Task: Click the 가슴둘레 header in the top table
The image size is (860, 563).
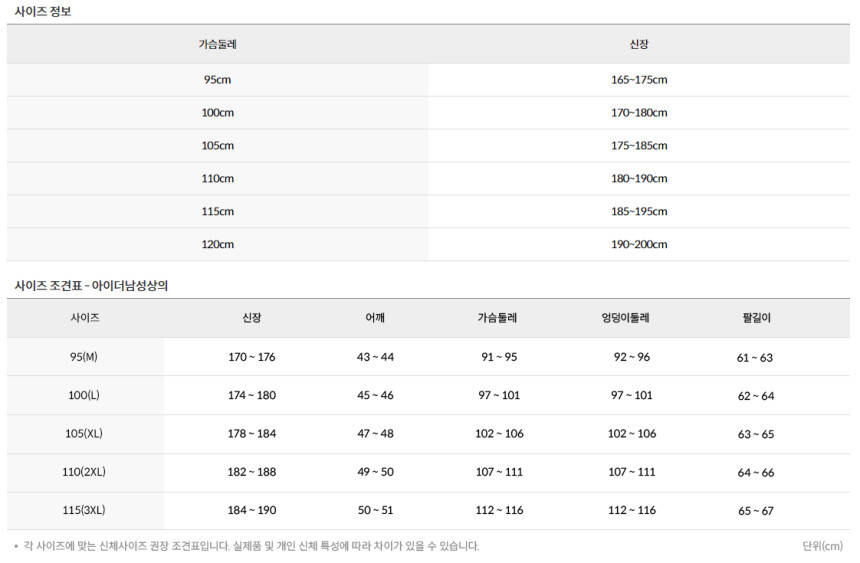Action: click(x=217, y=44)
